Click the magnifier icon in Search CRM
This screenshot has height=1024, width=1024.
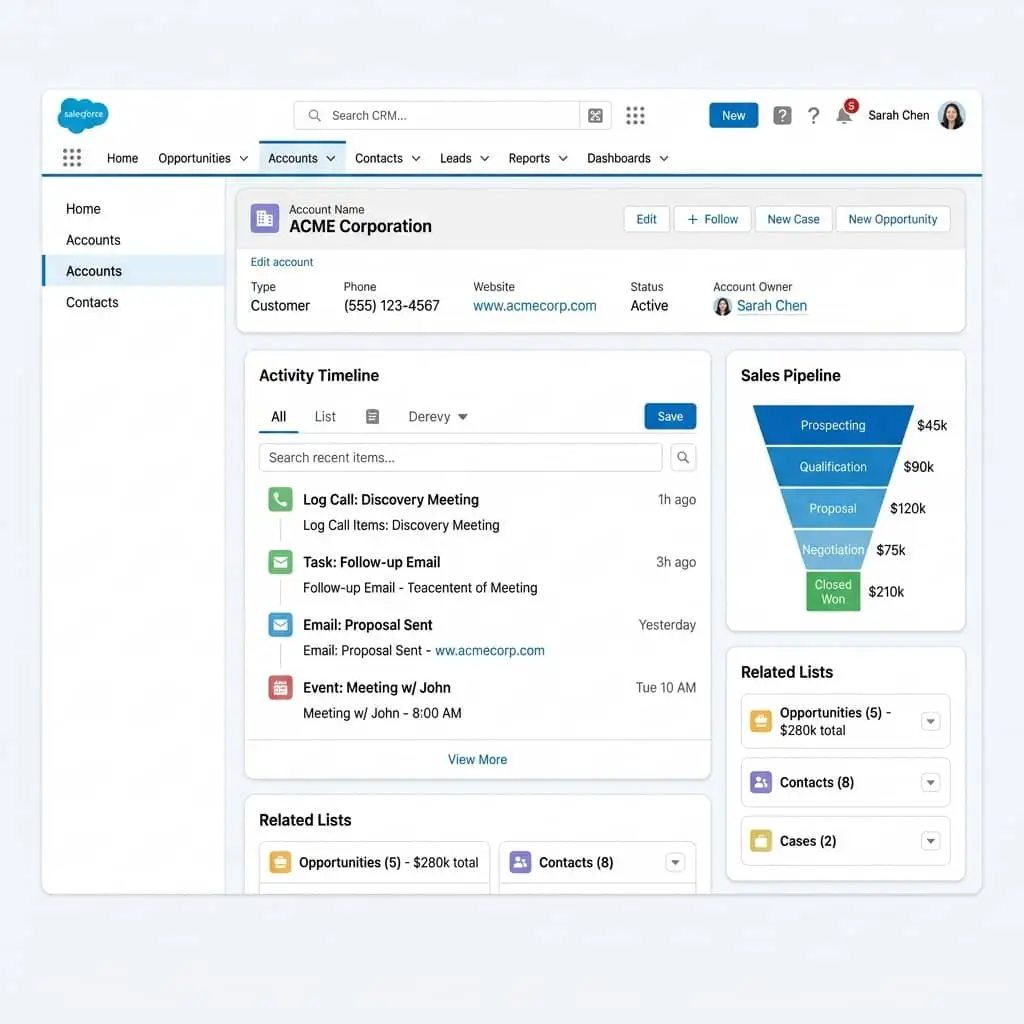click(314, 116)
